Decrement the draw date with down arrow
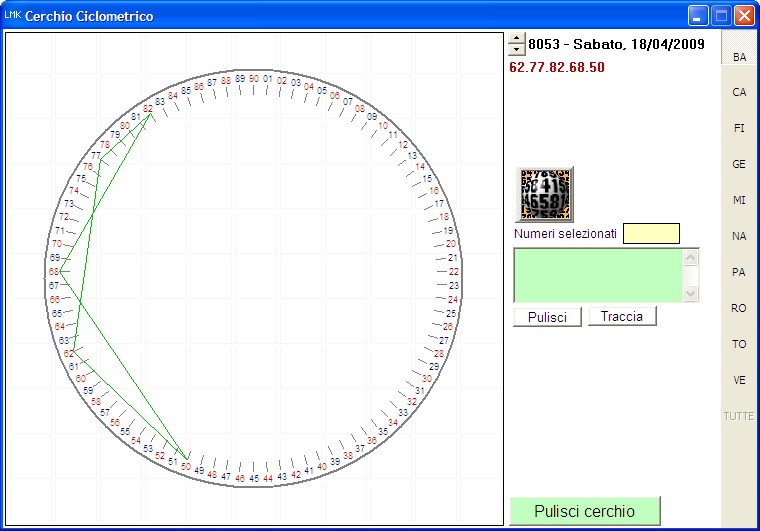Image resolution: width=760 pixels, height=531 pixels. click(516, 50)
